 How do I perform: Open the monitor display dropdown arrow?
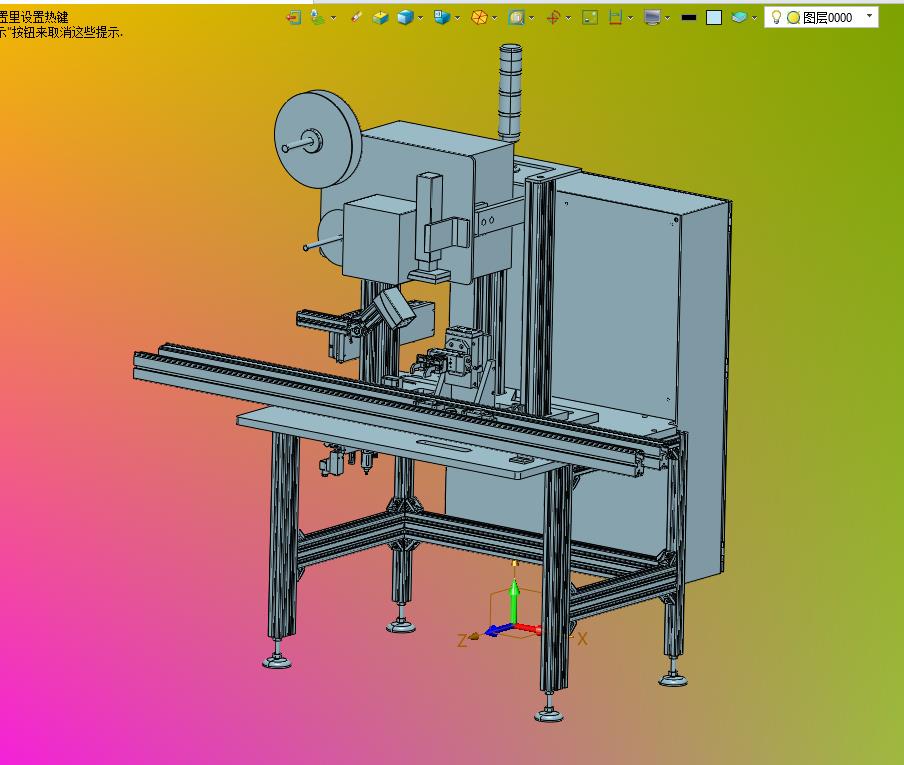pos(667,18)
